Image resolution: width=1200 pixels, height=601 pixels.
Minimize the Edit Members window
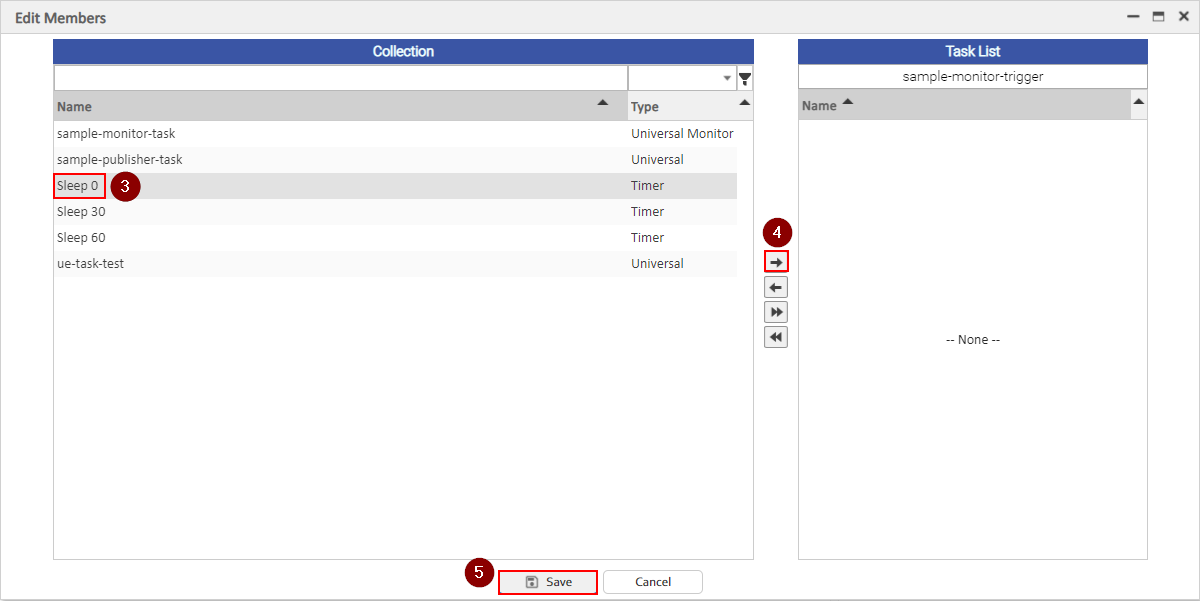[1133, 17]
